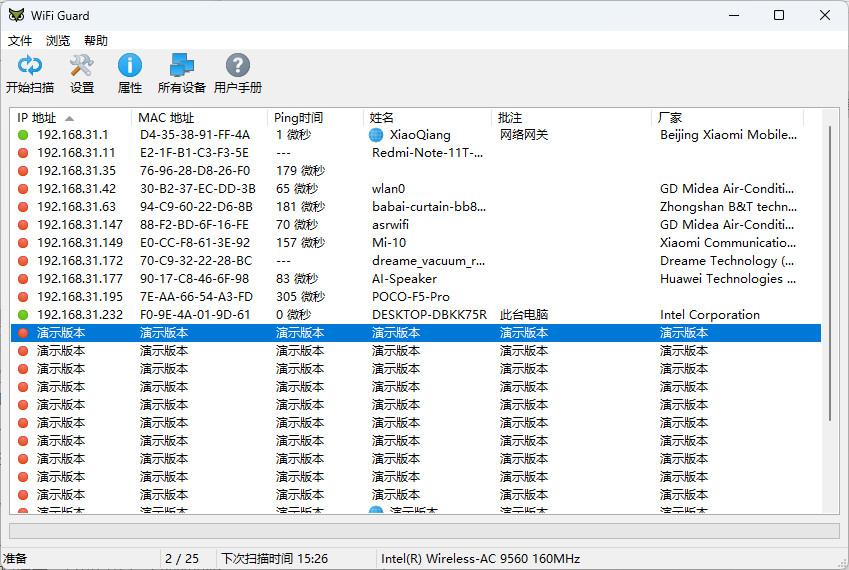This screenshot has width=849, height=570.
Task: Click red status dot of 192.168.31.42
Action: 23,189
